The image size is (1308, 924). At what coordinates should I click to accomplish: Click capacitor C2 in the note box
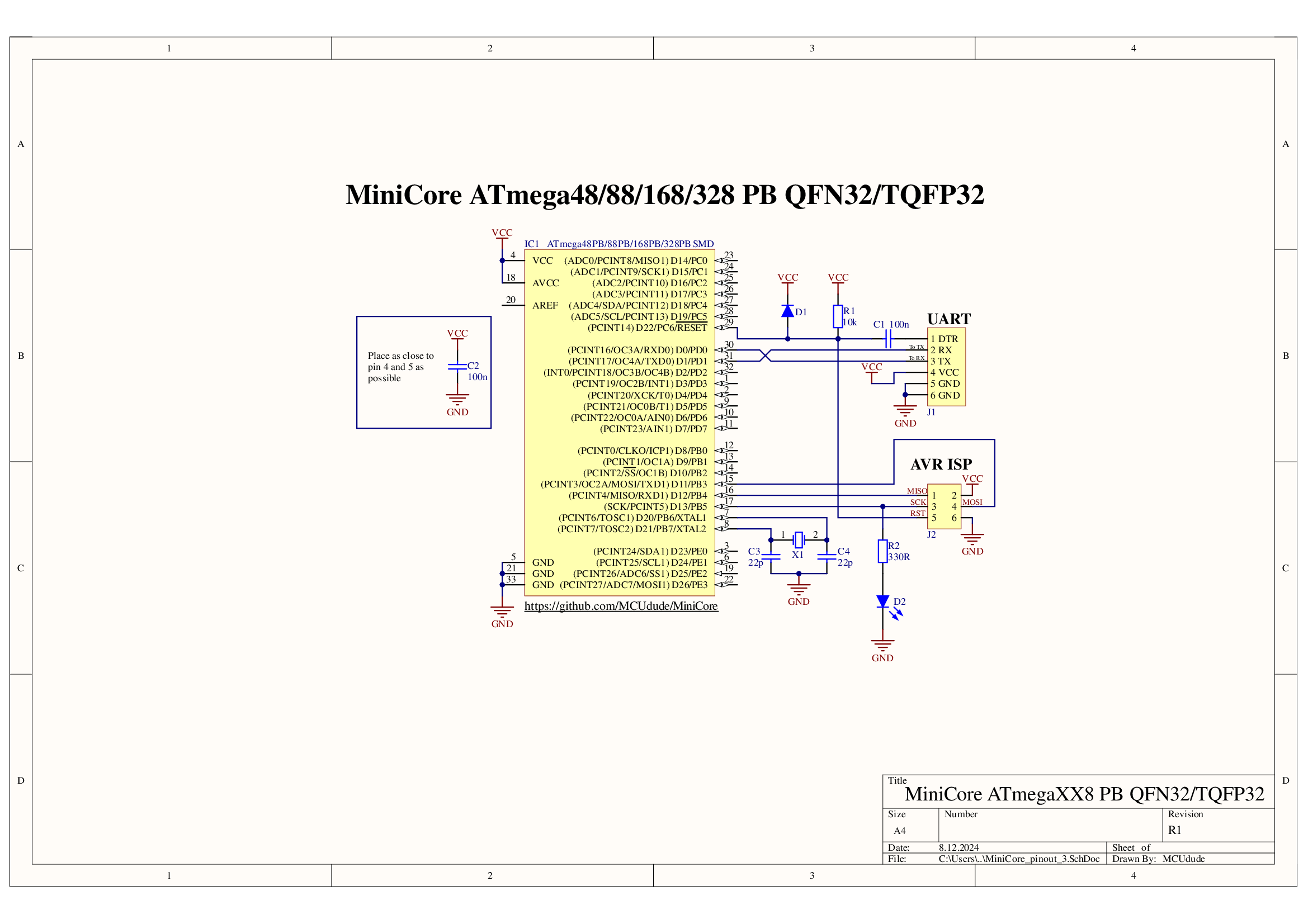457,367
